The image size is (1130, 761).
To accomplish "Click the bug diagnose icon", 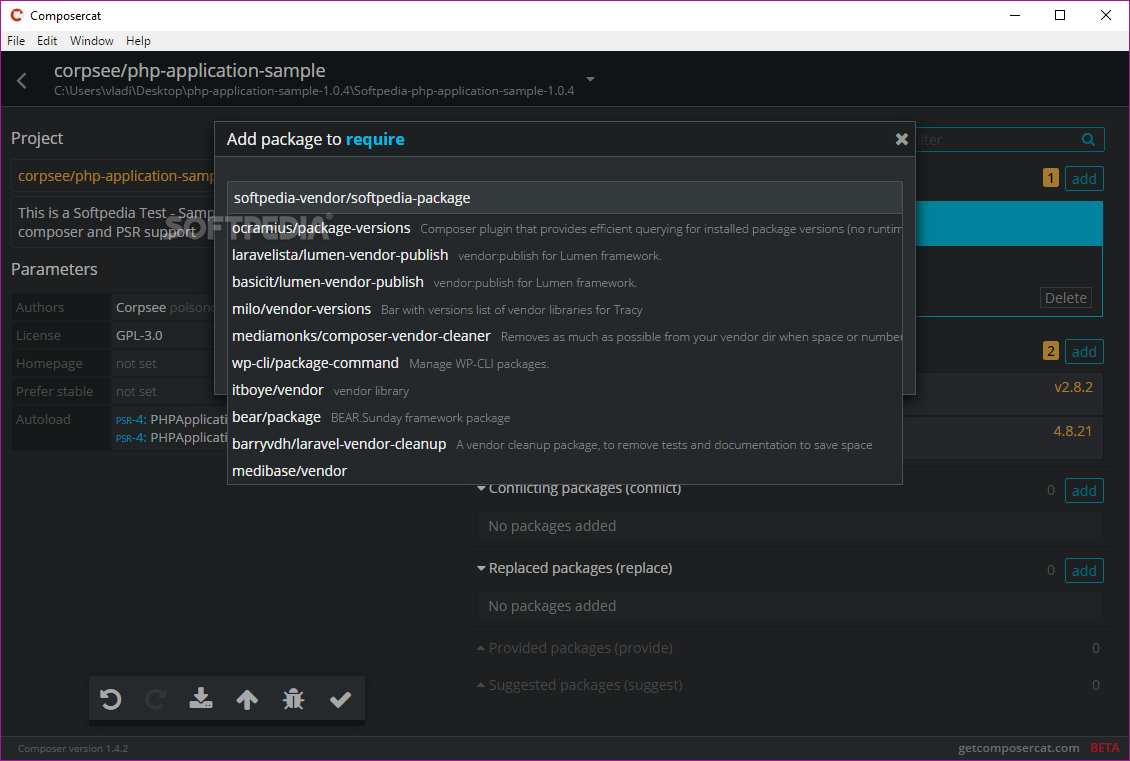I will 293,699.
